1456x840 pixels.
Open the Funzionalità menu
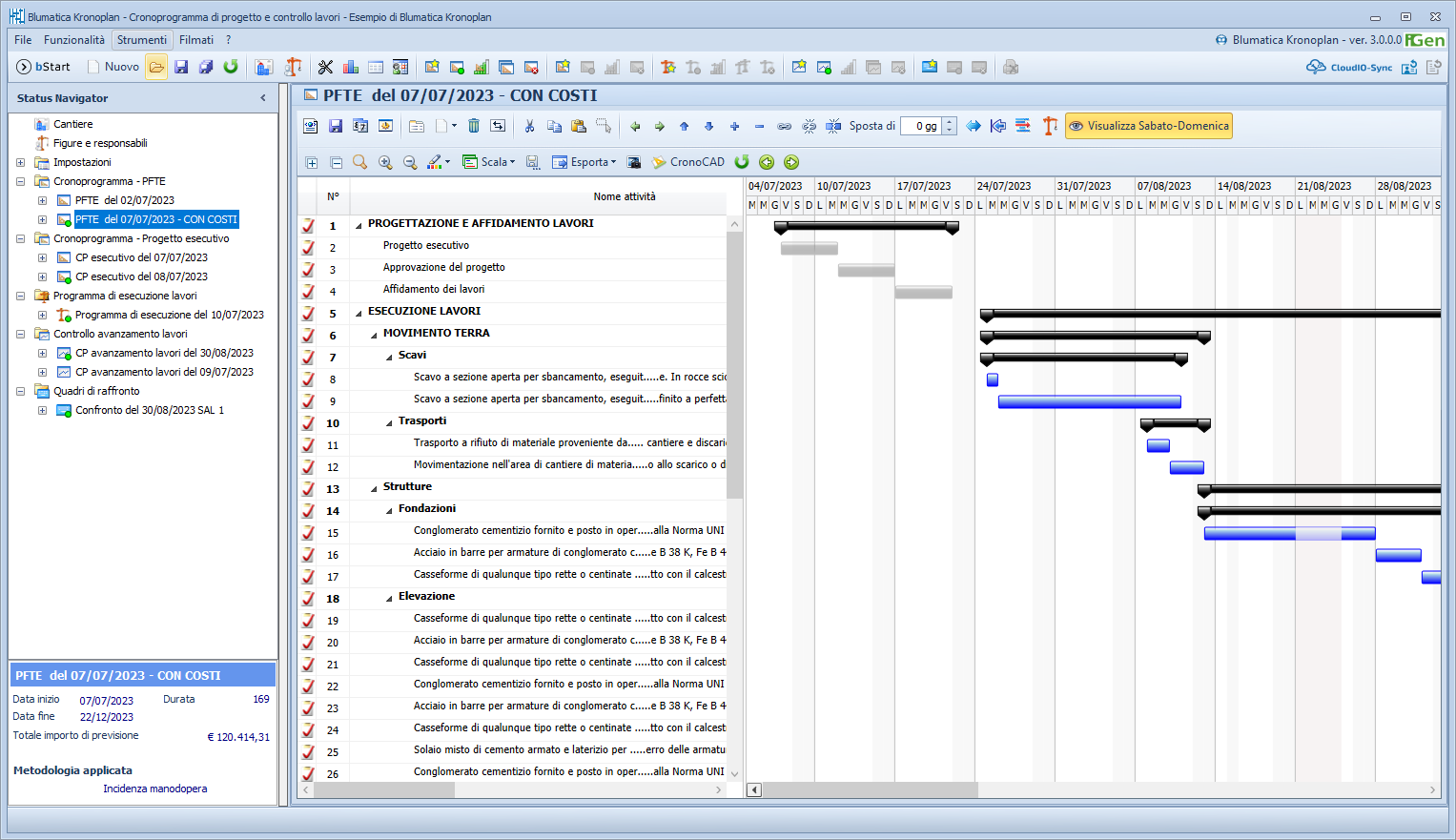tap(74, 40)
